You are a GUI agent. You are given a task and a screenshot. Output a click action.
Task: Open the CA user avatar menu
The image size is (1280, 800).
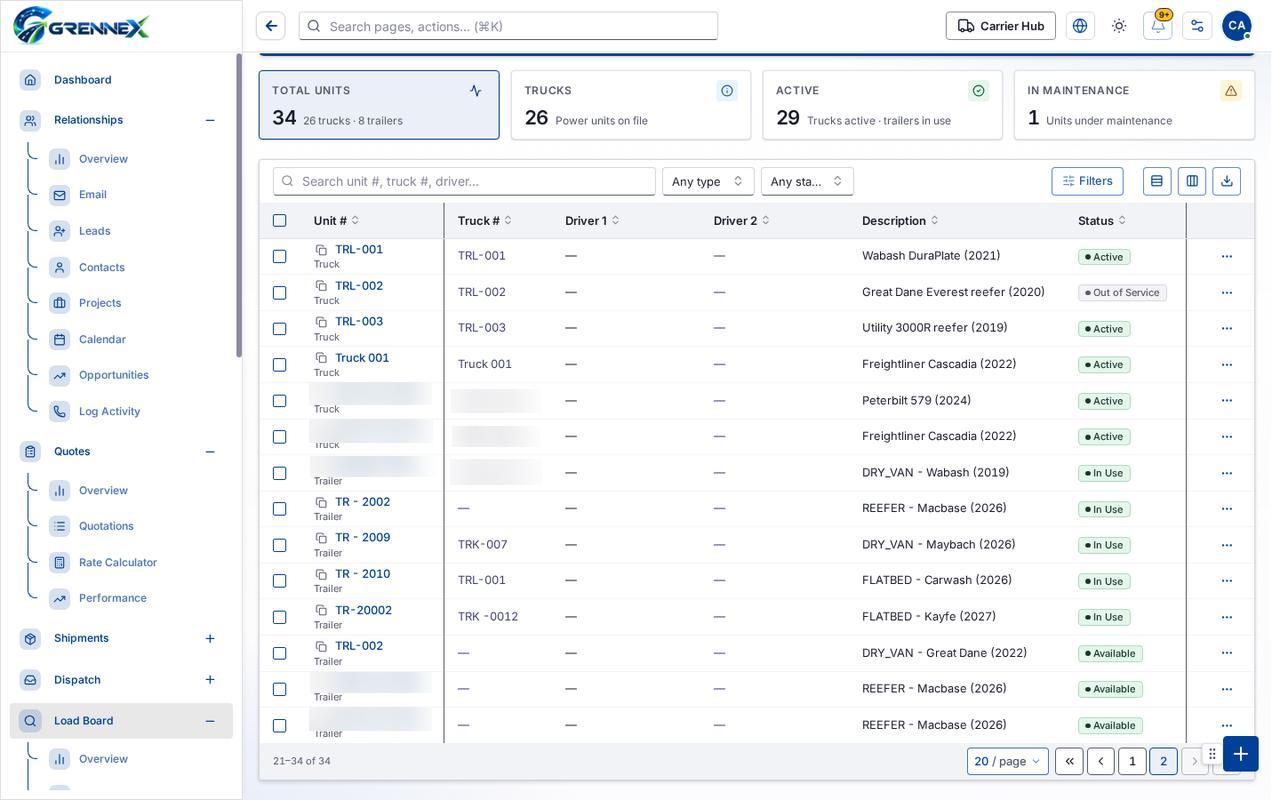pos(1237,26)
